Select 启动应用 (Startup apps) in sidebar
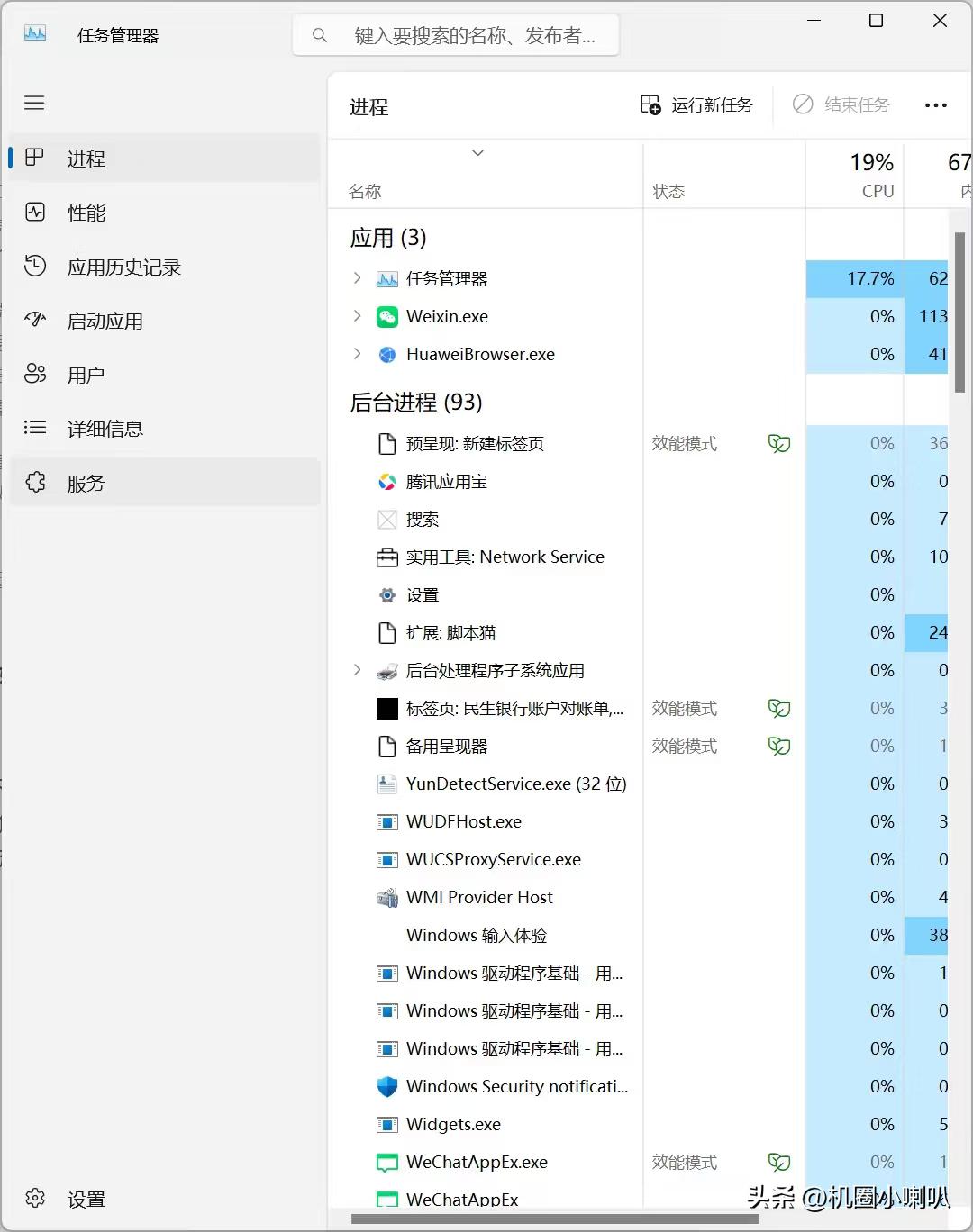Screen dimensions: 973x1232 (104, 321)
